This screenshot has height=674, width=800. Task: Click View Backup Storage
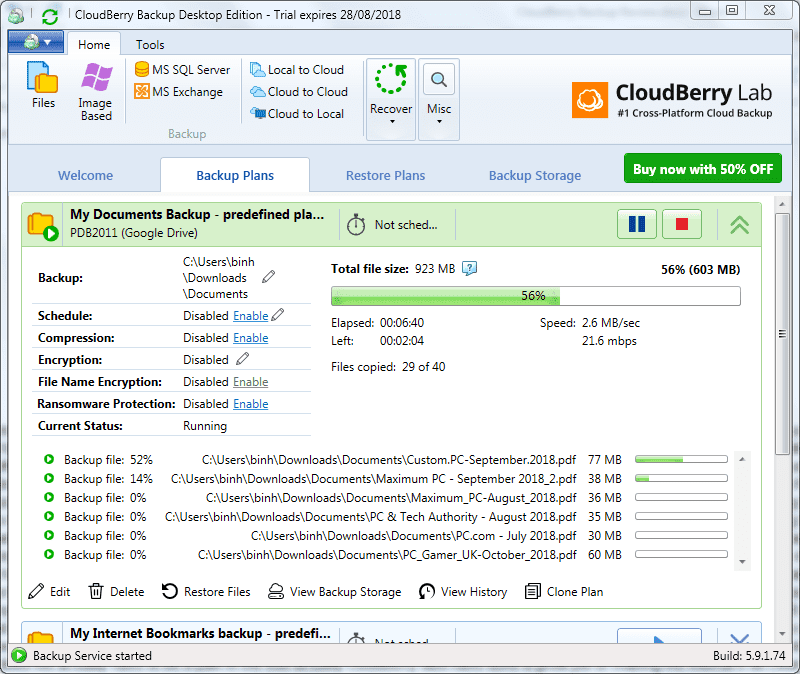335,592
